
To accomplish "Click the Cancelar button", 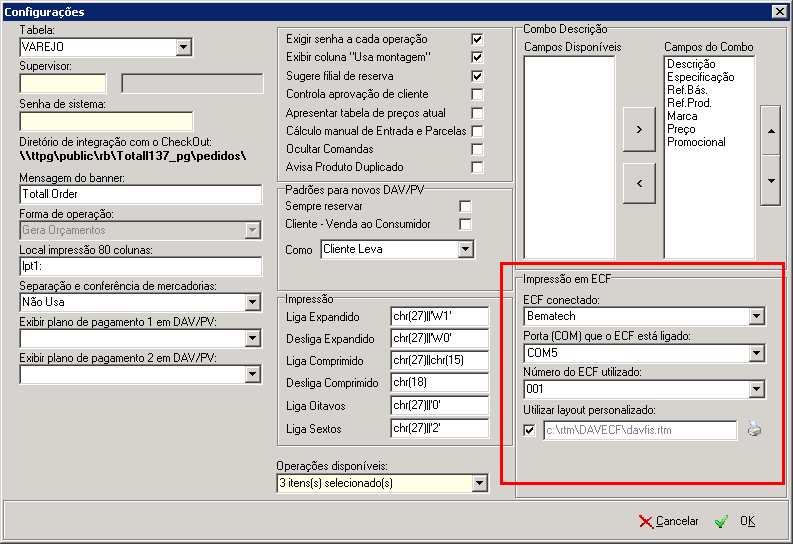I will (669, 521).
